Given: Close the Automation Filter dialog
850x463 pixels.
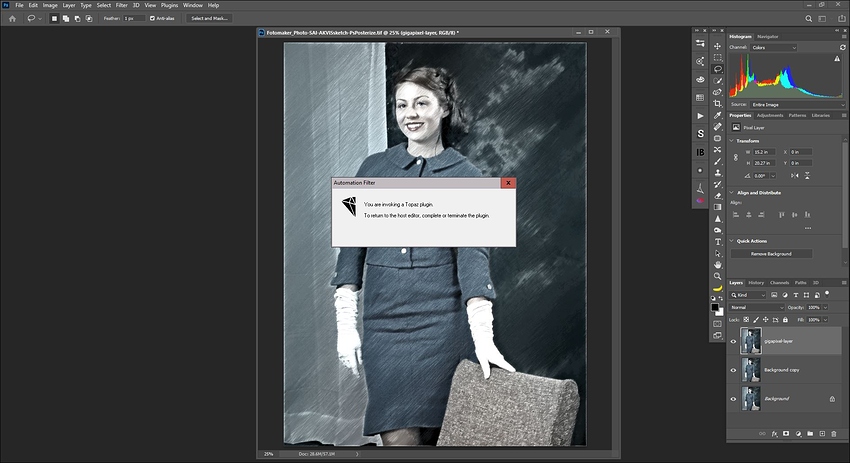Looking at the screenshot, I should pyautogui.click(x=508, y=183).
